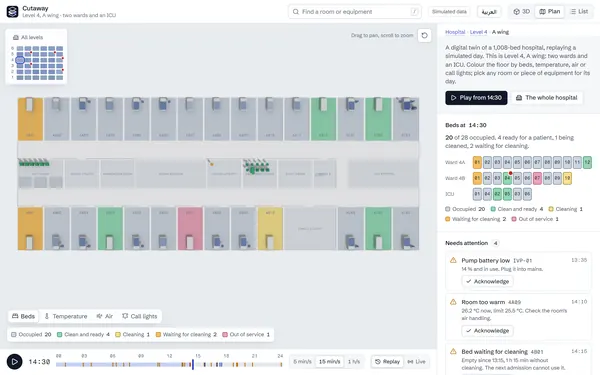Click the magnifier icon in the search box
This screenshot has height=375, width=600.
coord(296,12)
